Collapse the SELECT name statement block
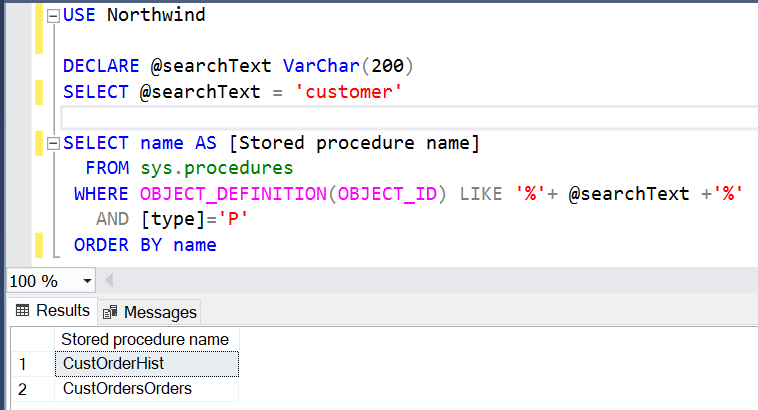The width and height of the screenshot is (758, 410). [x=53, y=143]
